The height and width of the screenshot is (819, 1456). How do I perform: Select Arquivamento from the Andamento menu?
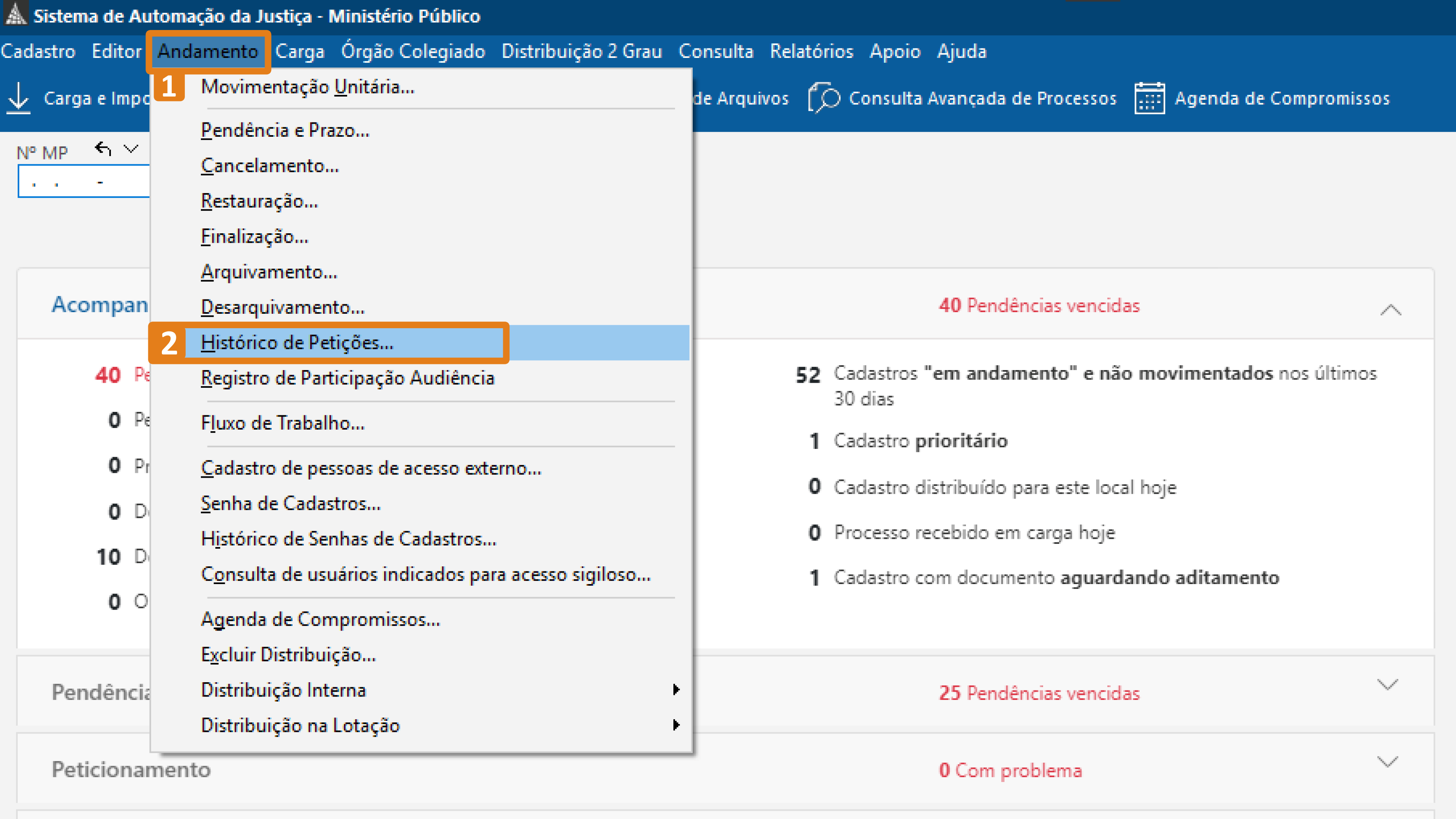click(268, 271)
